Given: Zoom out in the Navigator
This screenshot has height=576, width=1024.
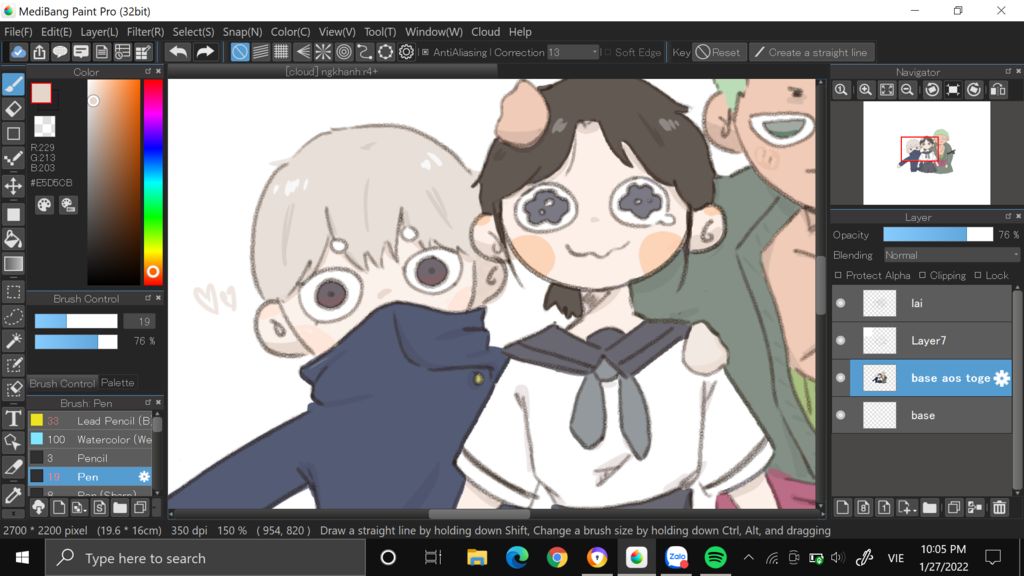Looking at the screenshot, I should 907,90.
